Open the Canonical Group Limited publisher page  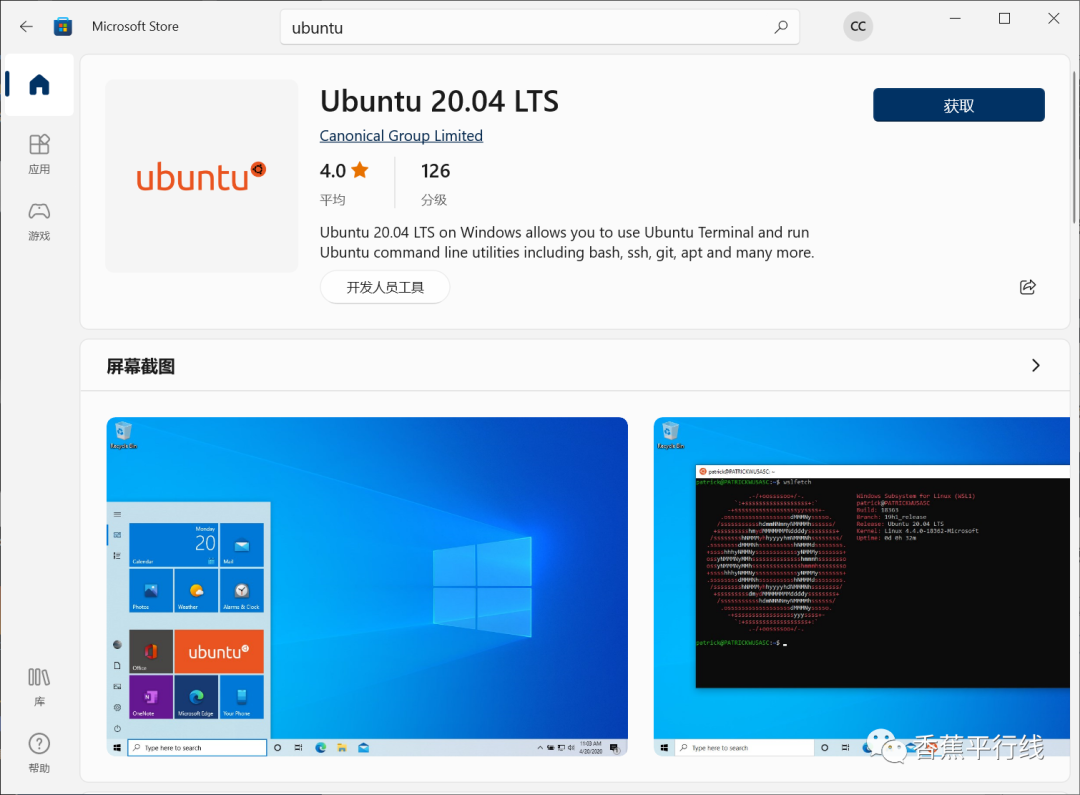pyautogui.click(x=400, y=135)
